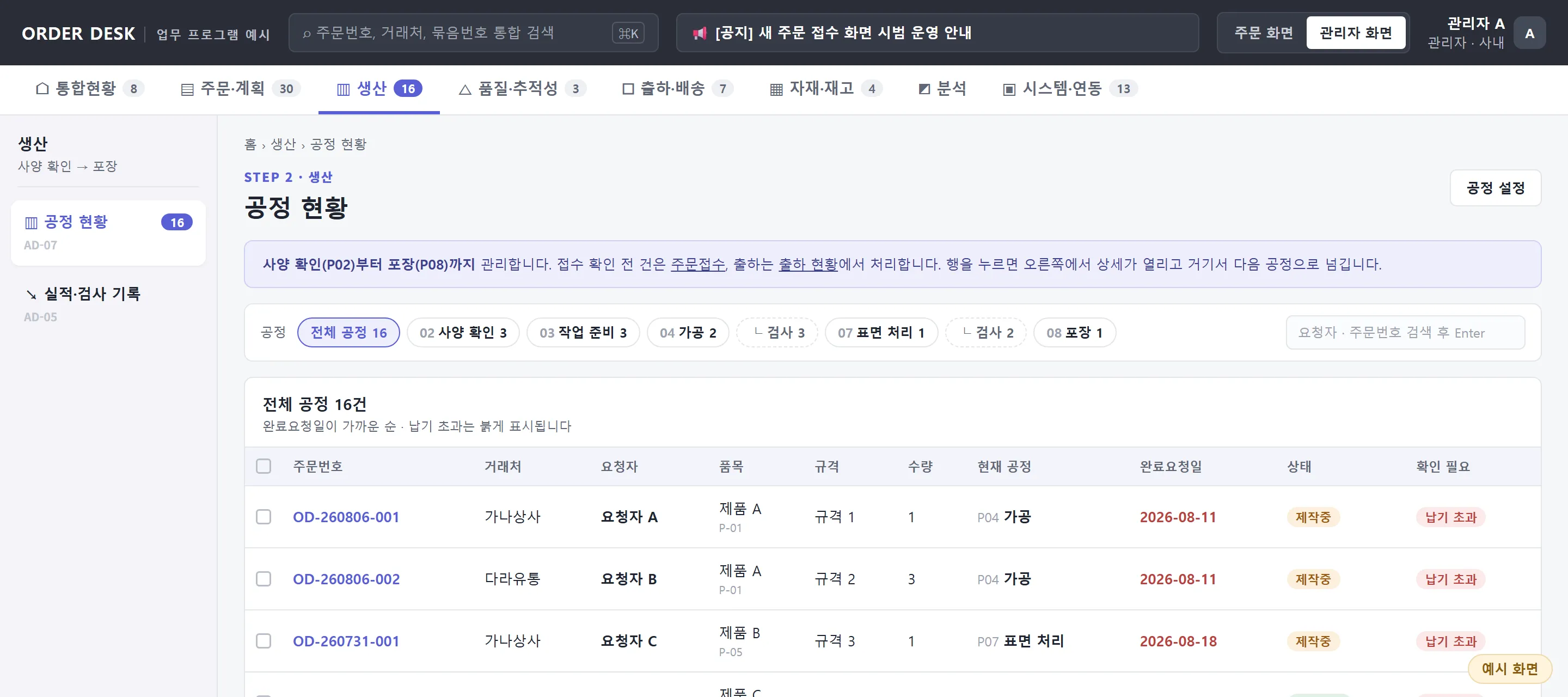
Task: Follow the 주문접수 link in info banner
Action: point(697,264)
